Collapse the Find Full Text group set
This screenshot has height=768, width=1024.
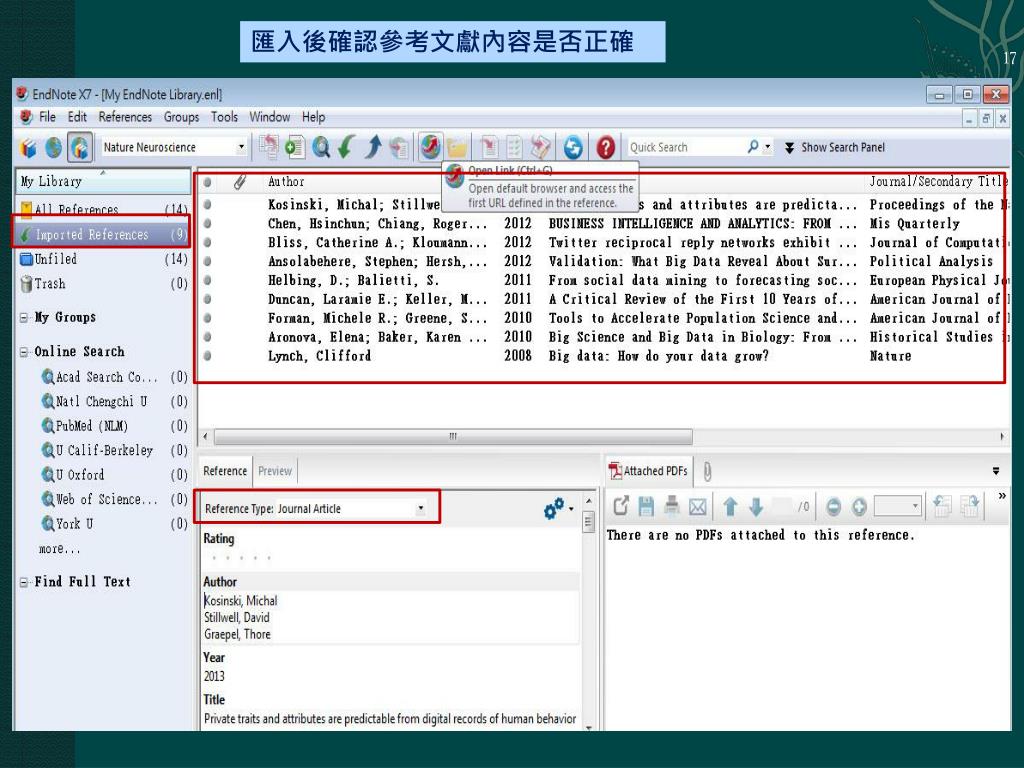click(x=24, y=582)
